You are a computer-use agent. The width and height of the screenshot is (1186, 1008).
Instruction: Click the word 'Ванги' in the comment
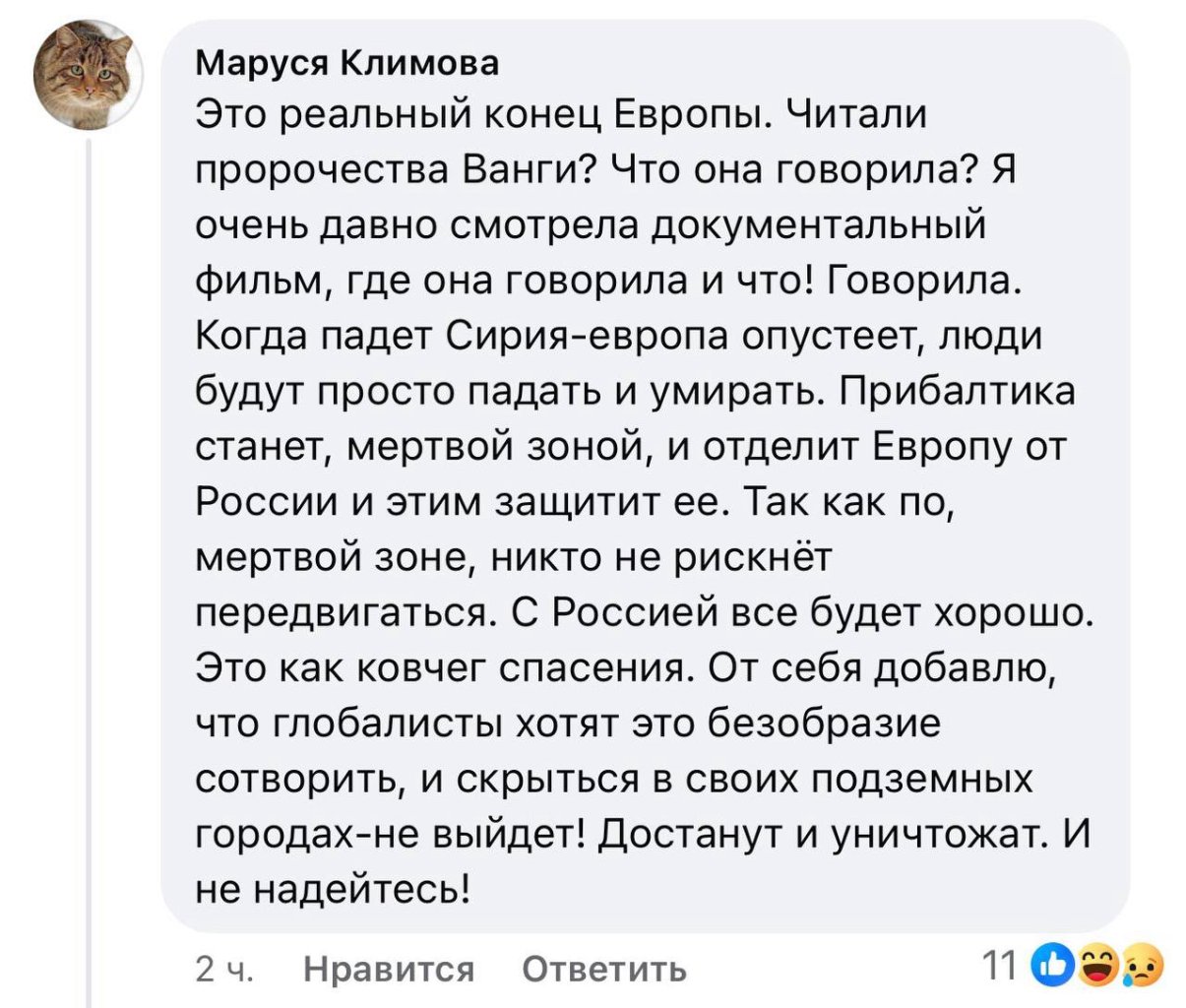click(x=533, y=171)
